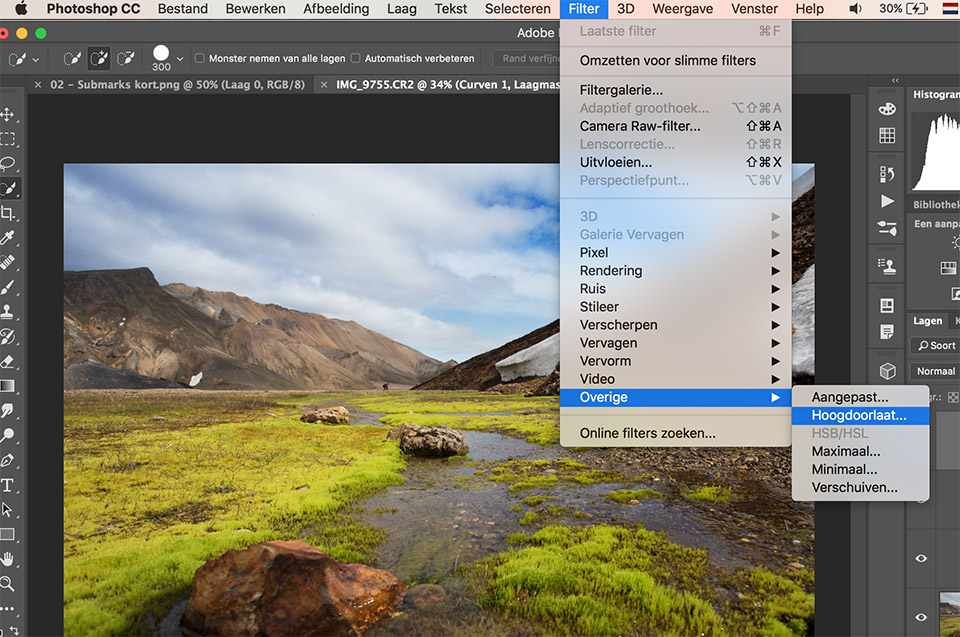Open the Swatches grid panel icon
This screenshot has height=637, width=960.
pyautogui.click(x=887, y=135)
